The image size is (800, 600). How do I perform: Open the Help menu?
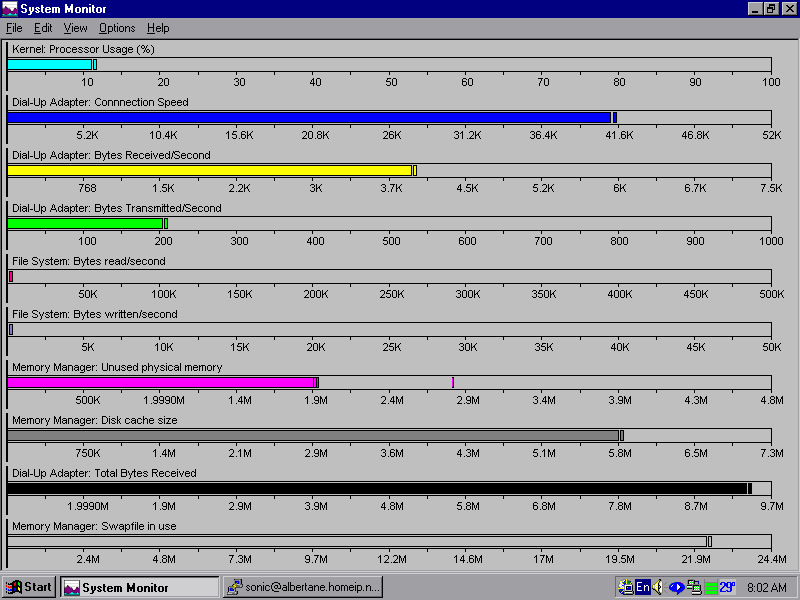(158, 28)
